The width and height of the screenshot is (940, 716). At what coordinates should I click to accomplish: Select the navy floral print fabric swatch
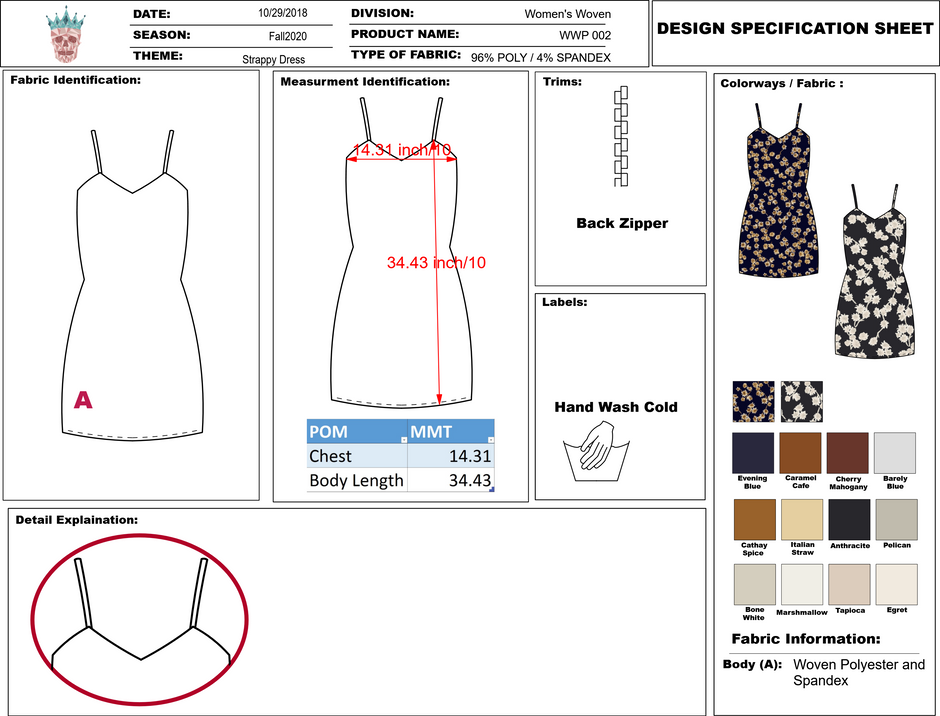[754, 402]
